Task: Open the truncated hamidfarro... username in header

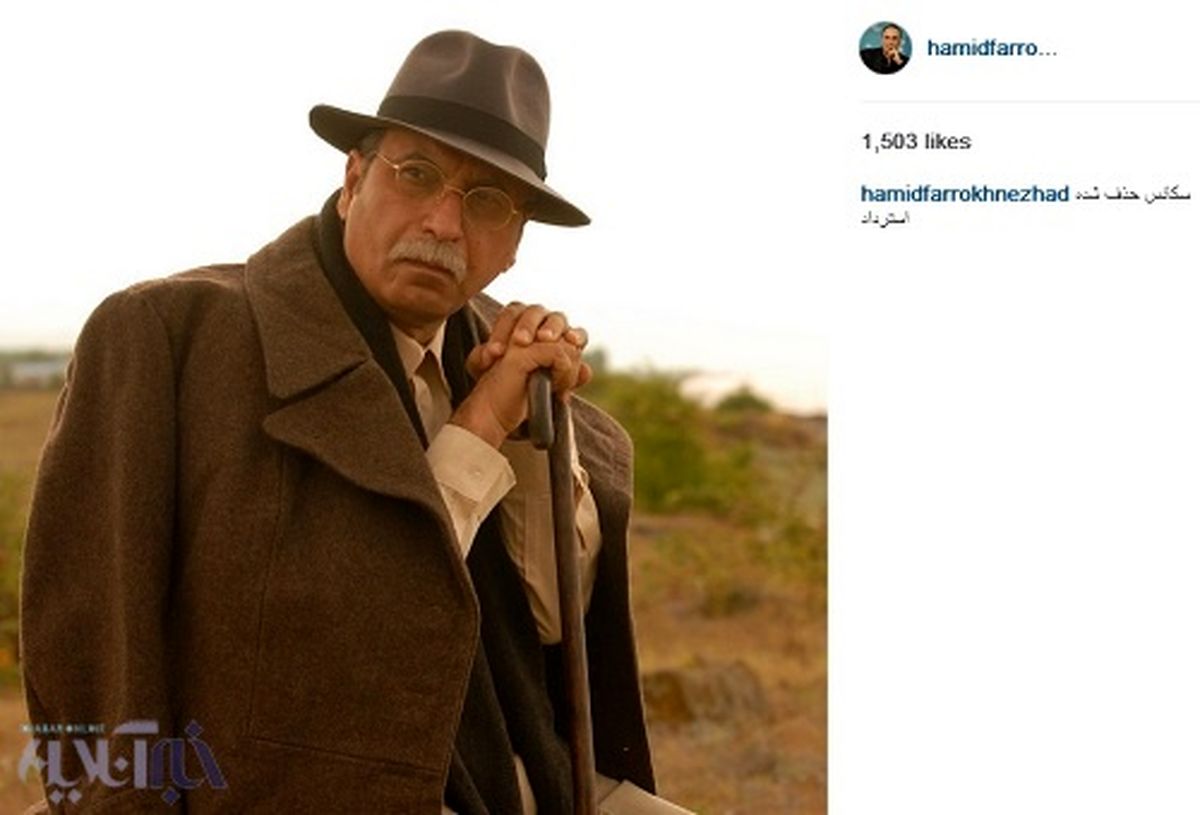Action: tap(991, 48)
